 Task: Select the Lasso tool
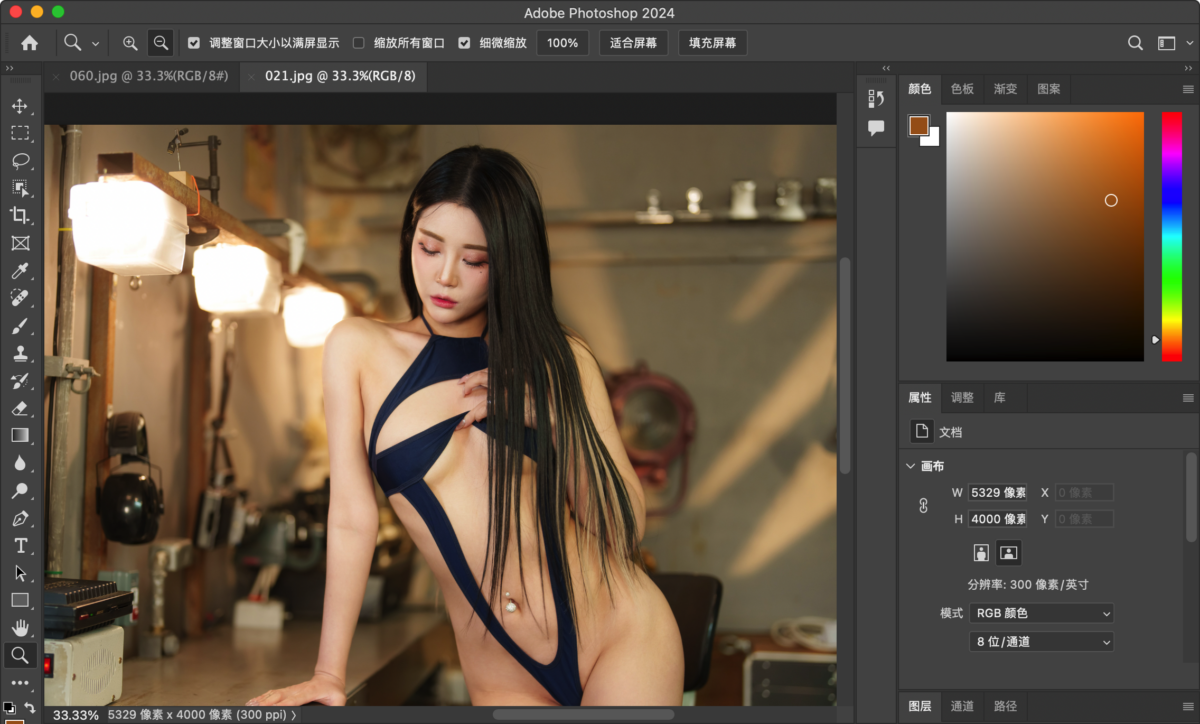point(20,160)
